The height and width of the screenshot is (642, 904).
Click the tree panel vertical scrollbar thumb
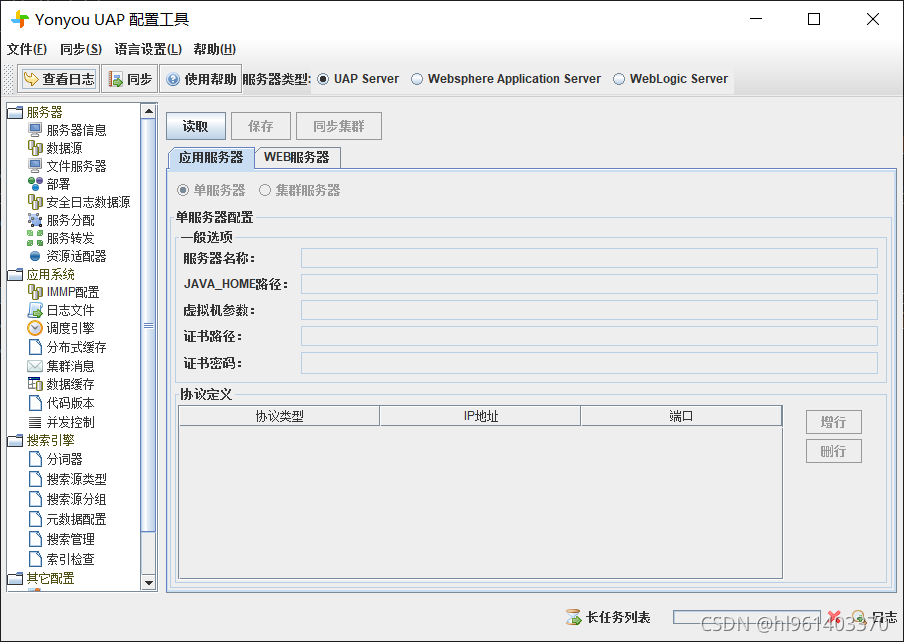[x=149, y=326]
